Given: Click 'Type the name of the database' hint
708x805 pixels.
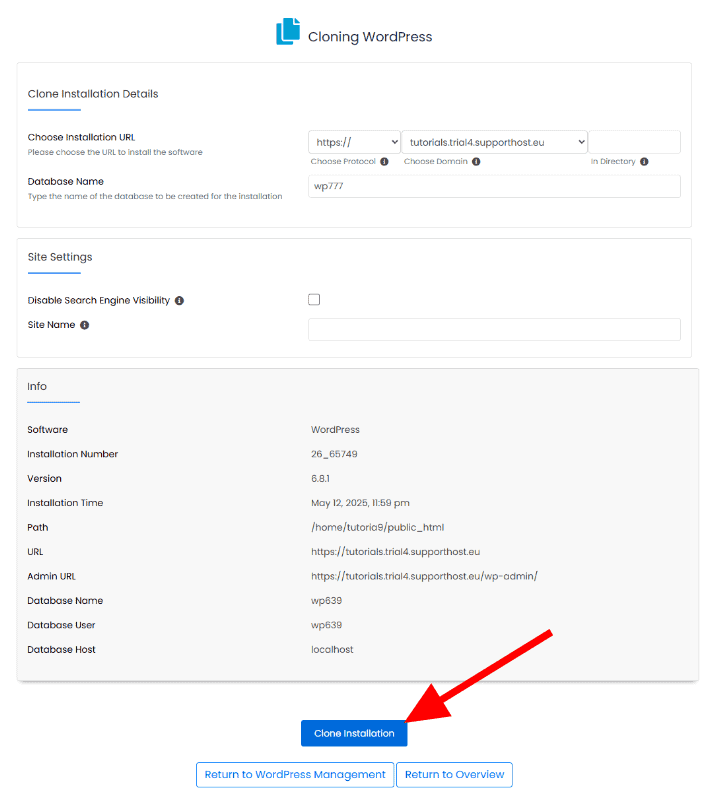Looking at the screenshot, I should click(x=155, y=196).
